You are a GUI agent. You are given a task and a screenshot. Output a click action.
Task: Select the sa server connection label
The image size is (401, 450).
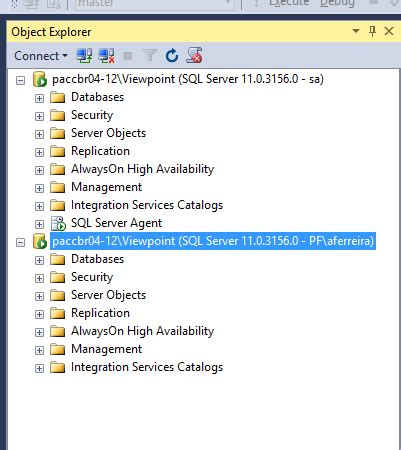click(188, 79)
